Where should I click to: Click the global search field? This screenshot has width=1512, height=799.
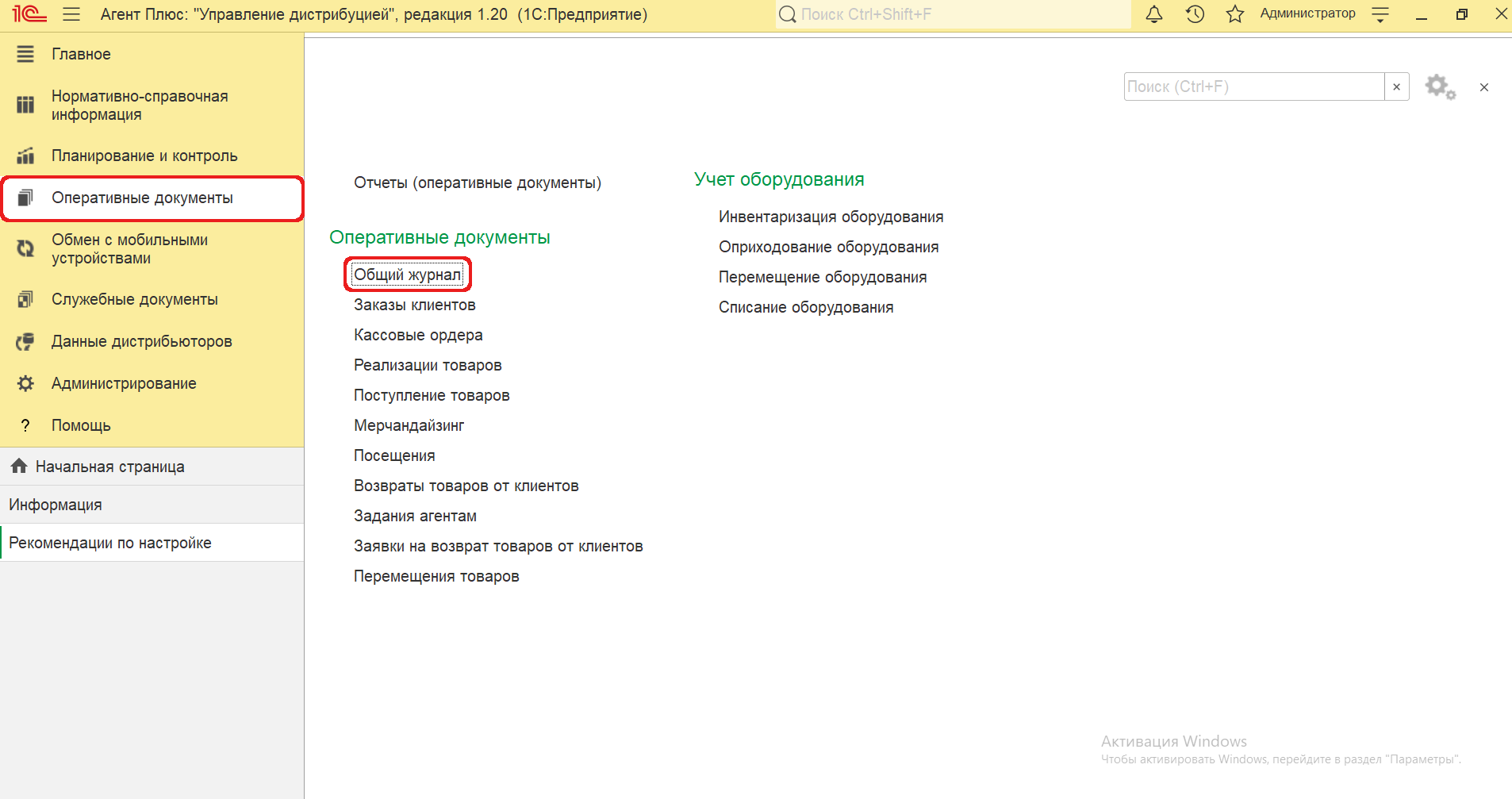952,14
